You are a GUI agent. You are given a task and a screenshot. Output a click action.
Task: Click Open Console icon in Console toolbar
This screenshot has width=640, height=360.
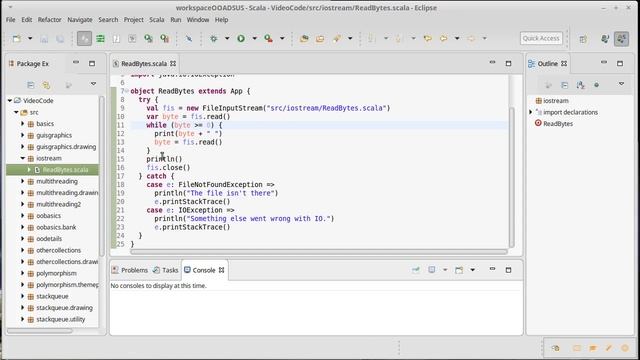click(459, 270)
